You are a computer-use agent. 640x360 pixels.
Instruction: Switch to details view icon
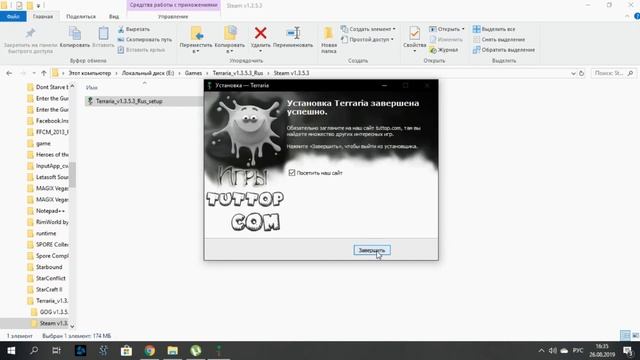point(625,336)
